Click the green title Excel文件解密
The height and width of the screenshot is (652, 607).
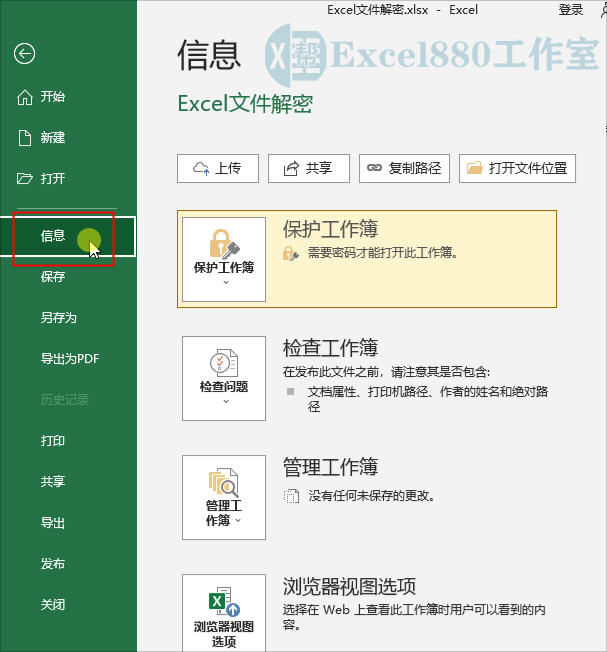click(x=245, y=104)
